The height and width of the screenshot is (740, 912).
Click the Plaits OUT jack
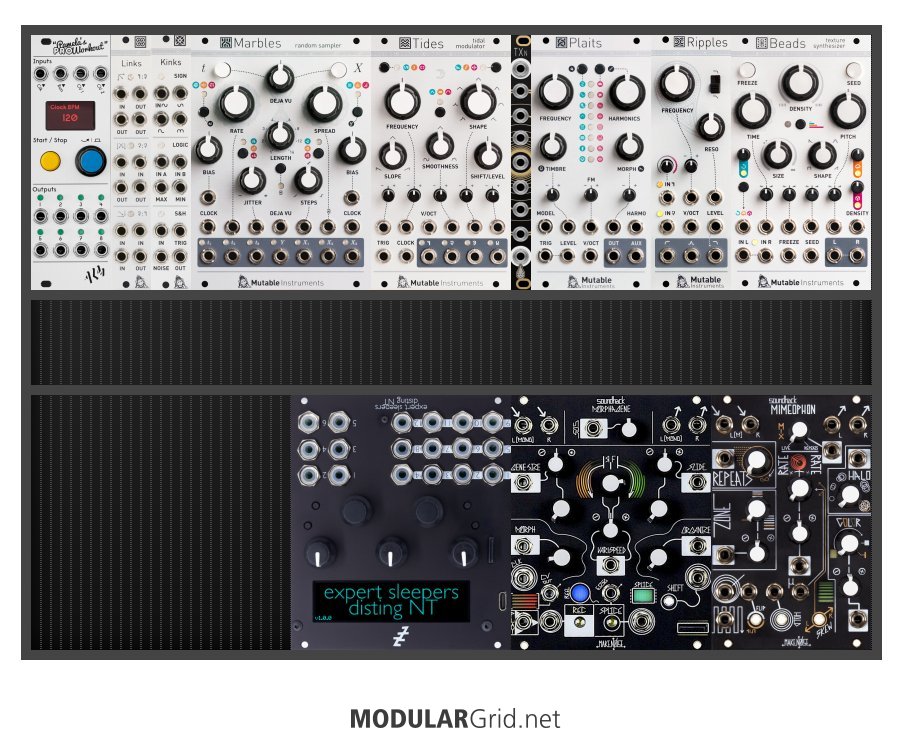(x=613, y=255)
